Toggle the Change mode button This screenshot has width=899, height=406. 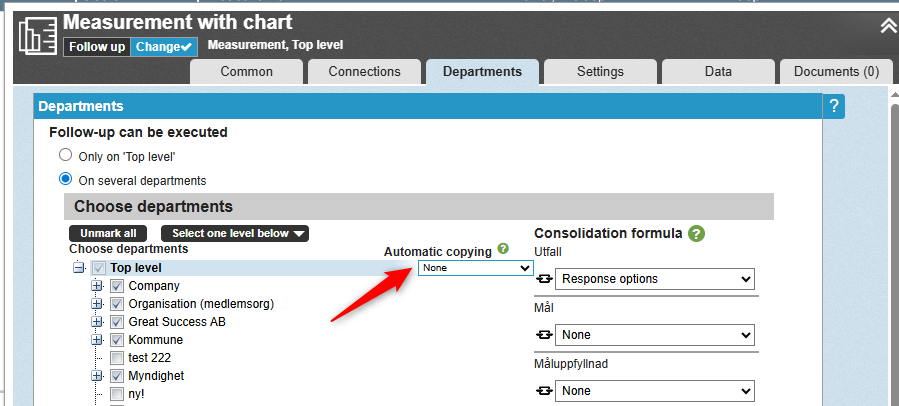point(161,47)
